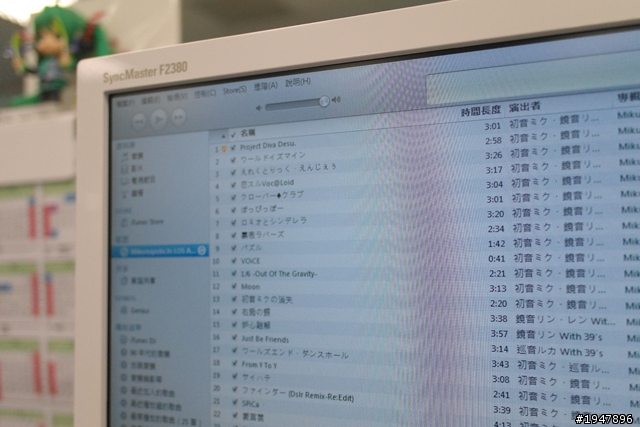The height and width of the screenshot is (427, 640).
Task: Open the 控制(C) Controls menu
Action: tap(205, 94)
